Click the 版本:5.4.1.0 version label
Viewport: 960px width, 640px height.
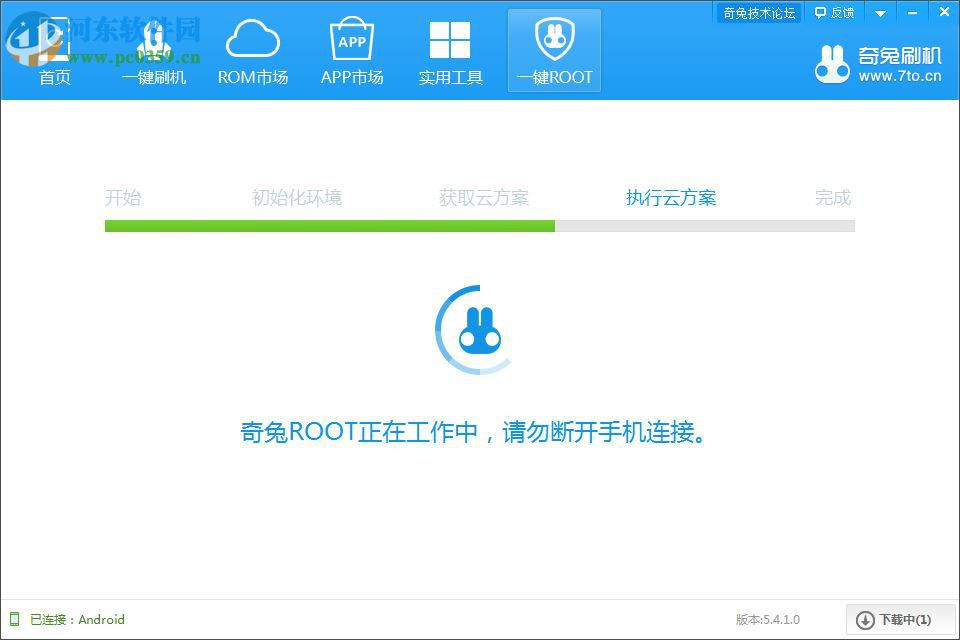click(767, 620)
